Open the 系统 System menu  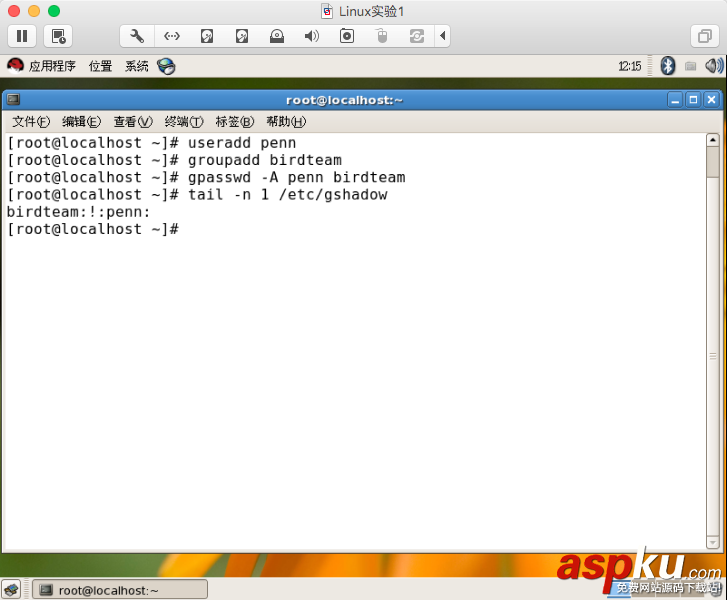(x=137, y=66)
